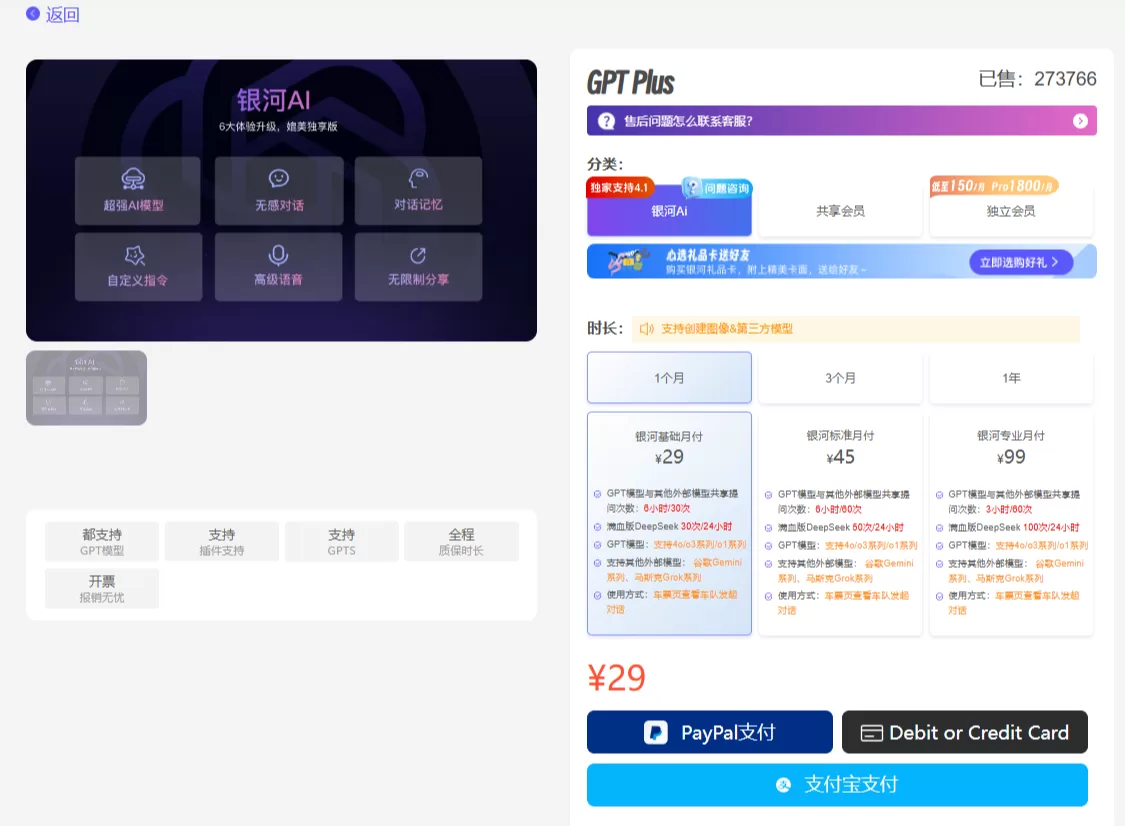Click the PayPal logo icon
Image resolution: width=1125 pixels, height=826 pixels.
656,732
